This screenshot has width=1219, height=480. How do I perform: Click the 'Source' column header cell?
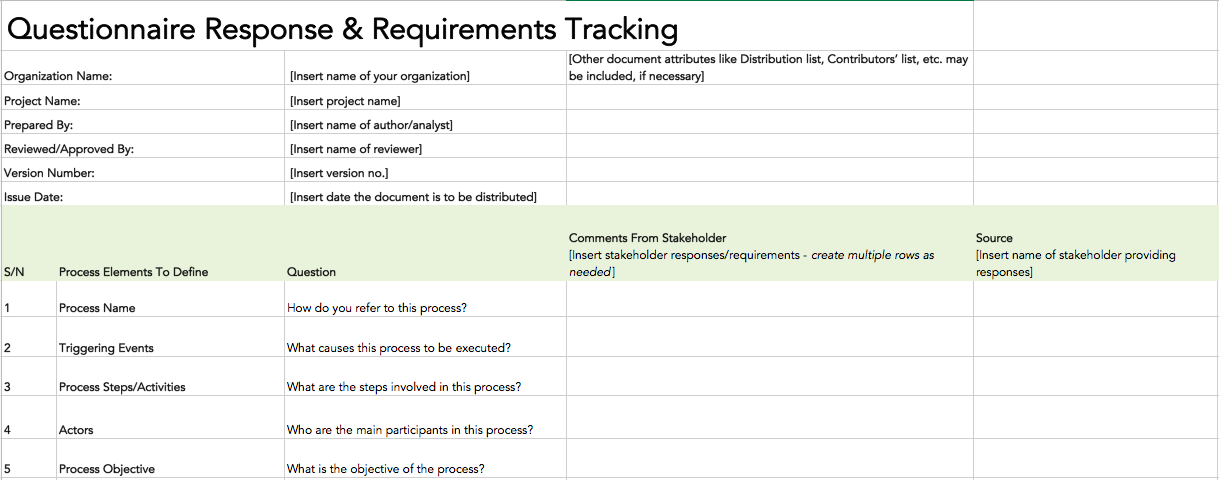(1096, 244)
